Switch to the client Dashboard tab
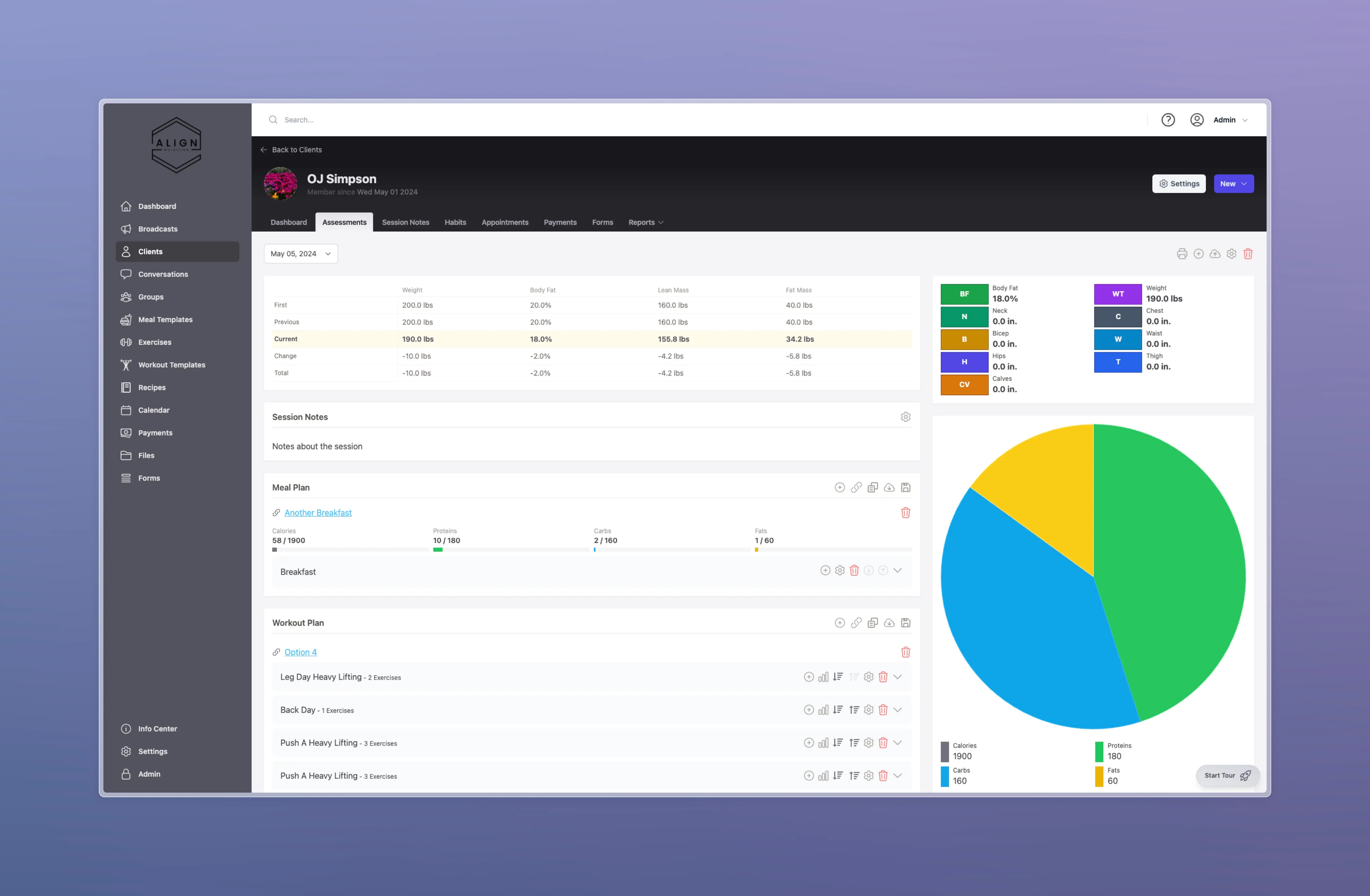The image size is (1370, 896). (289, 222)
